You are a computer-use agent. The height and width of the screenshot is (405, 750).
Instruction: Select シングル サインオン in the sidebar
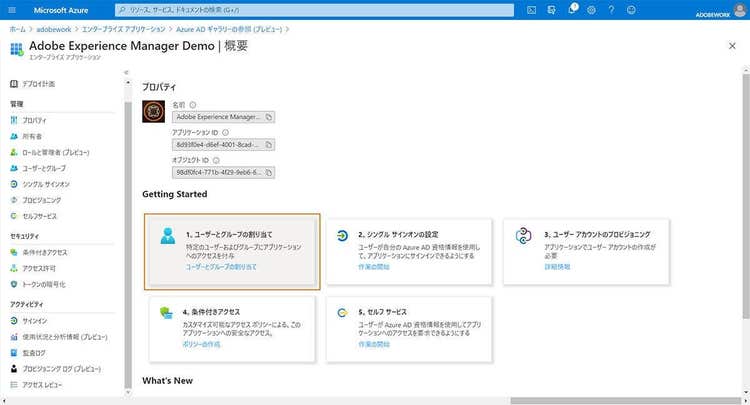click(x=46, y=184)
